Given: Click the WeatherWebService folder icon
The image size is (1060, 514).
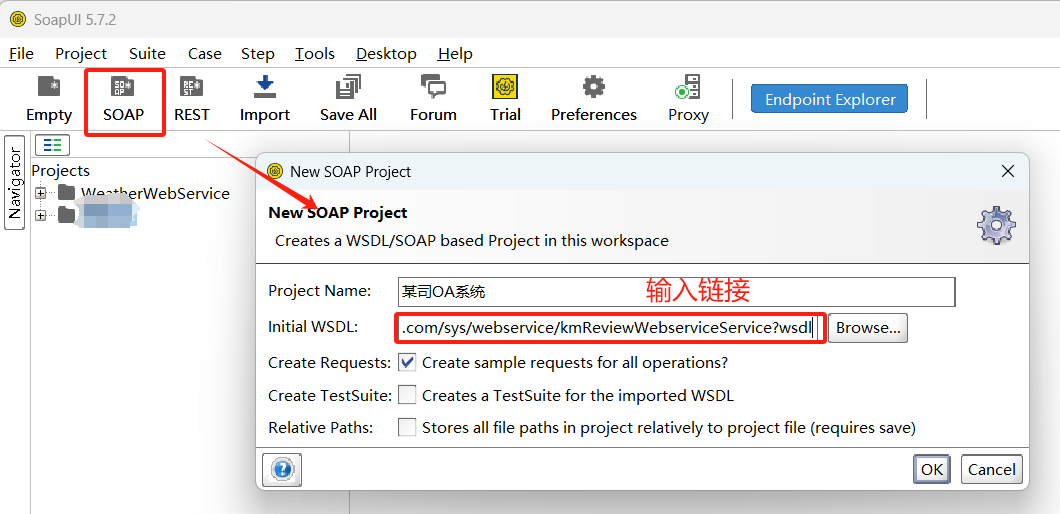Looking at the screenshot, I should 66,193.
